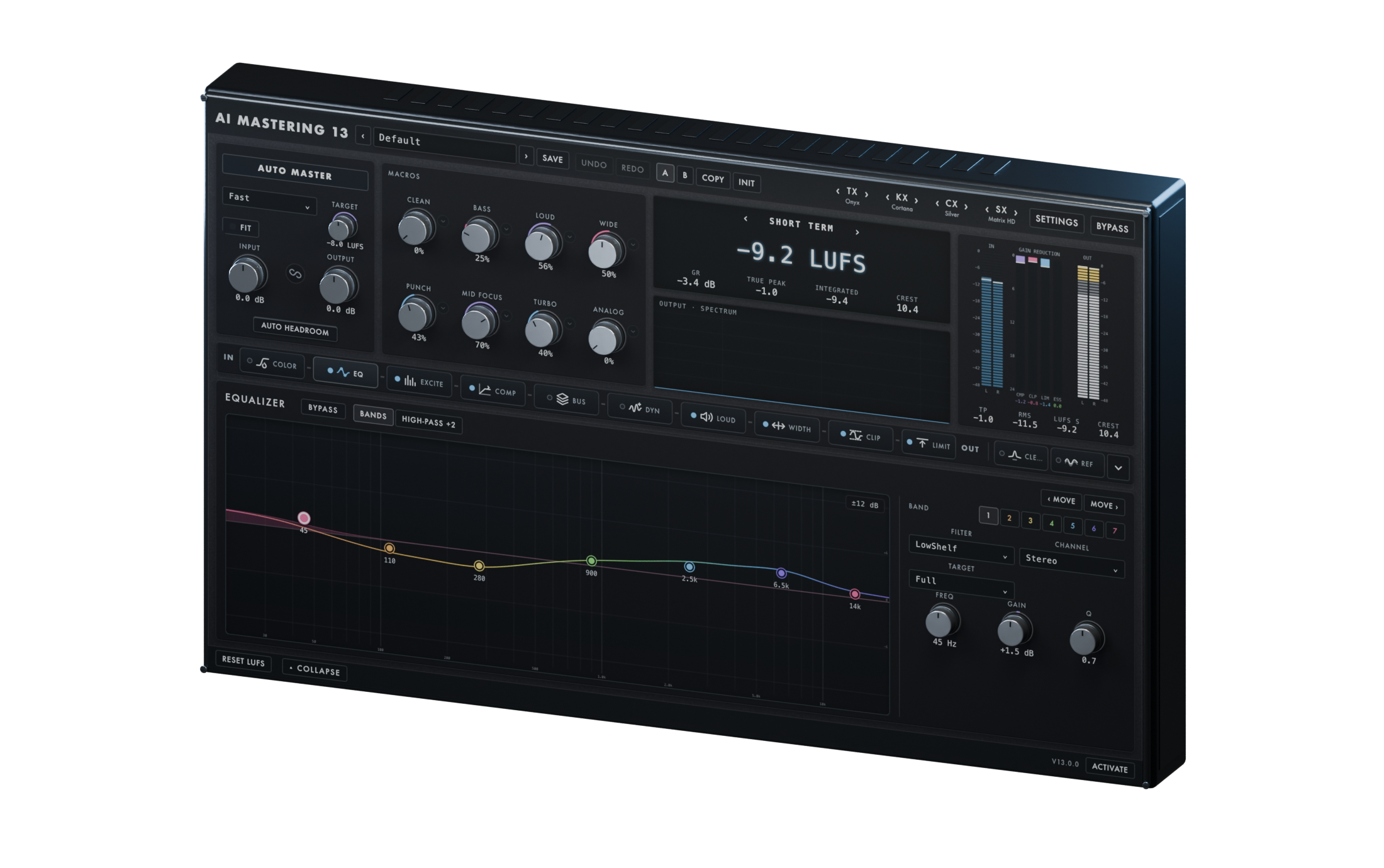Open the CLIP module icon

[x=856, y=435]
